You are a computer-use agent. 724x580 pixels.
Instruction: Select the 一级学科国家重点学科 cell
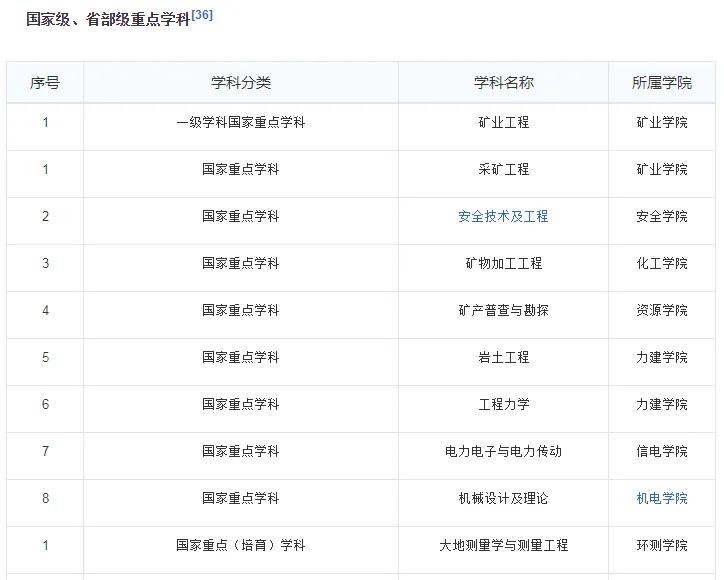(240, 122)
